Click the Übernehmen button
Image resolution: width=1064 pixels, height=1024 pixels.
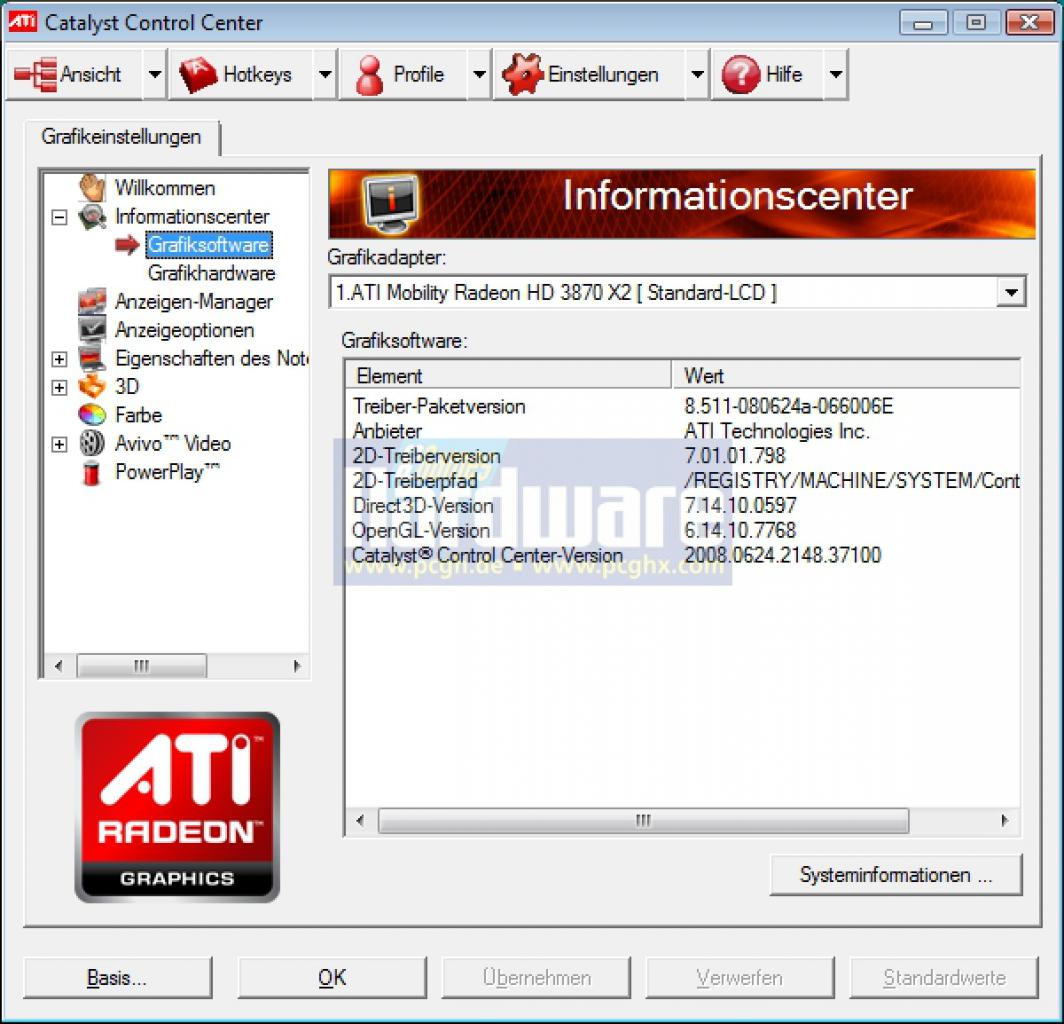[536, 977]
